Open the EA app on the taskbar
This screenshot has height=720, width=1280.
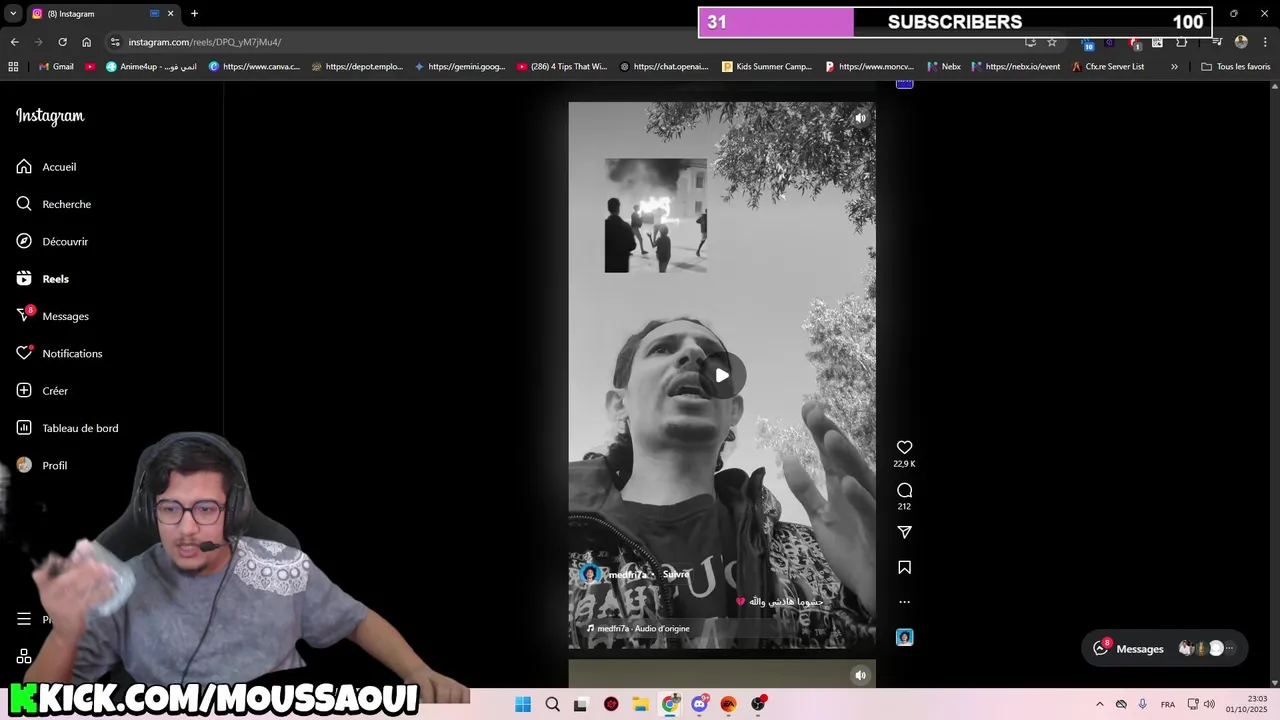tap(728, 704)
